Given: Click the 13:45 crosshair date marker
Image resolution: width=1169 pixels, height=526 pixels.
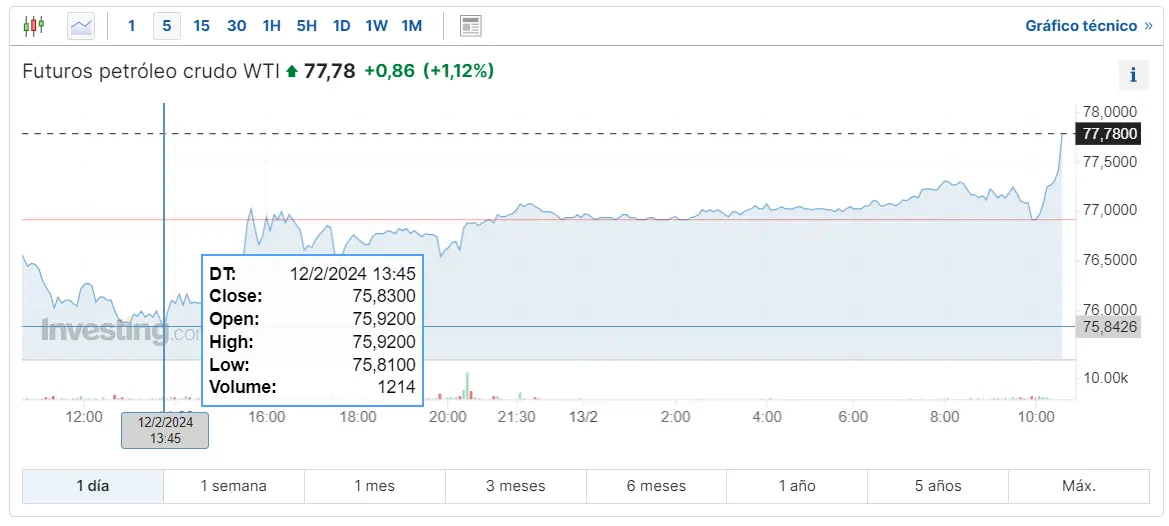Looking at the screenshot, I should pos(165,430).
